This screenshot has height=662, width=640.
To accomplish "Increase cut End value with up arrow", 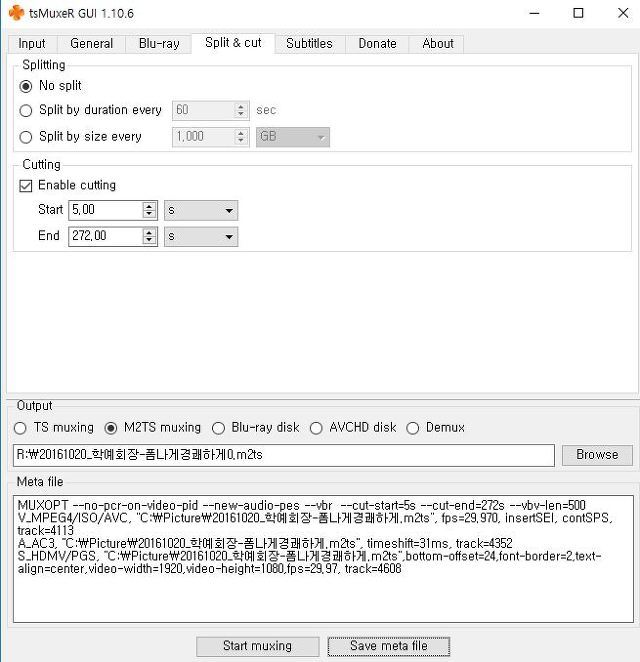I will tap(149, 232).
